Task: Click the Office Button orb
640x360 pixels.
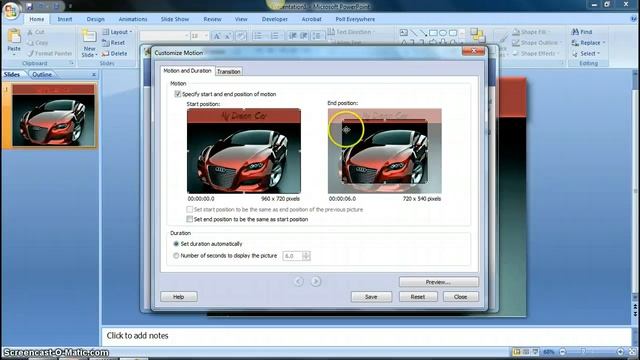Action: [x=10, y=10]
